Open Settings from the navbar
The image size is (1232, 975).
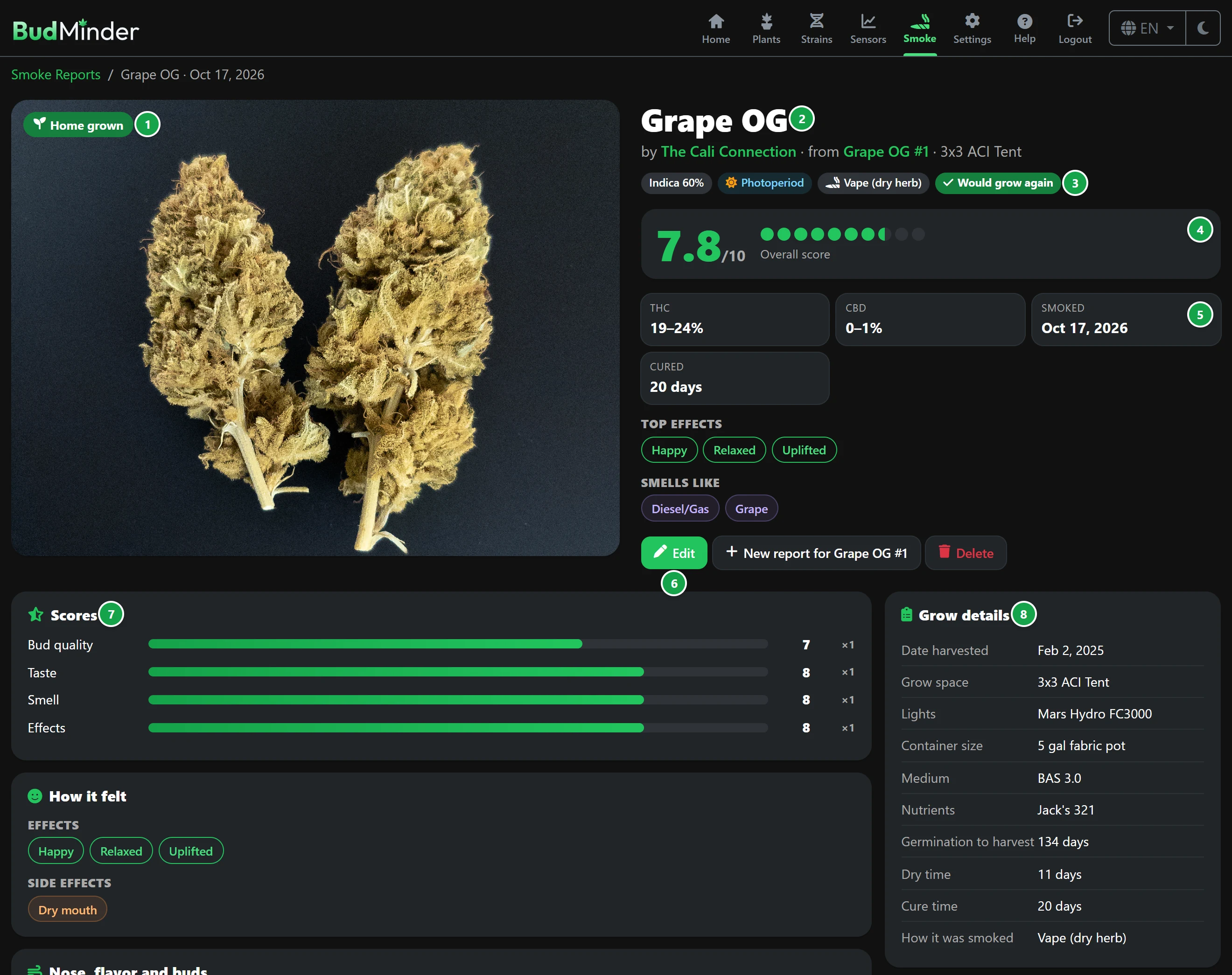point(972,28)
